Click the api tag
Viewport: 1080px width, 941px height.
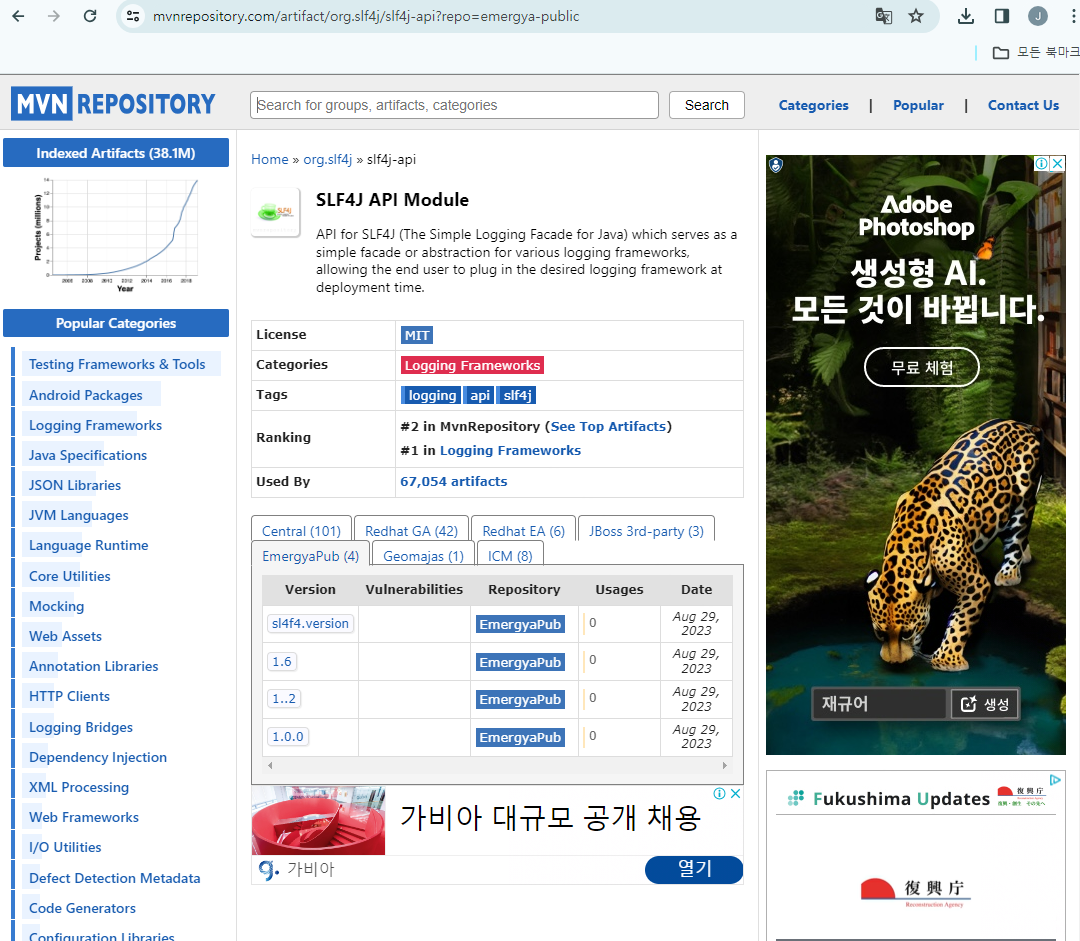coord(479,395)
